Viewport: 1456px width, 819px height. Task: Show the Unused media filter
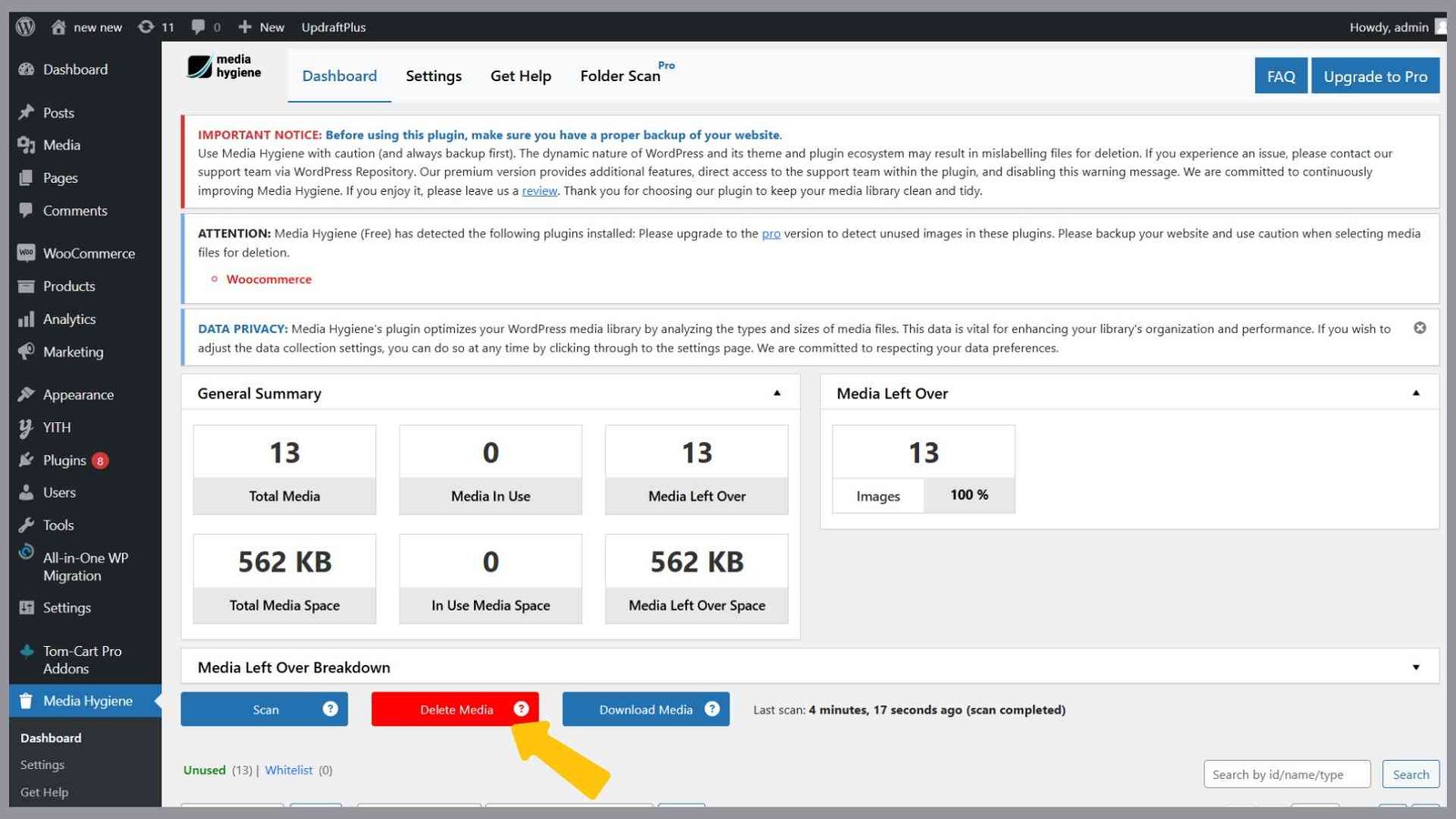[x=205, y=770]
